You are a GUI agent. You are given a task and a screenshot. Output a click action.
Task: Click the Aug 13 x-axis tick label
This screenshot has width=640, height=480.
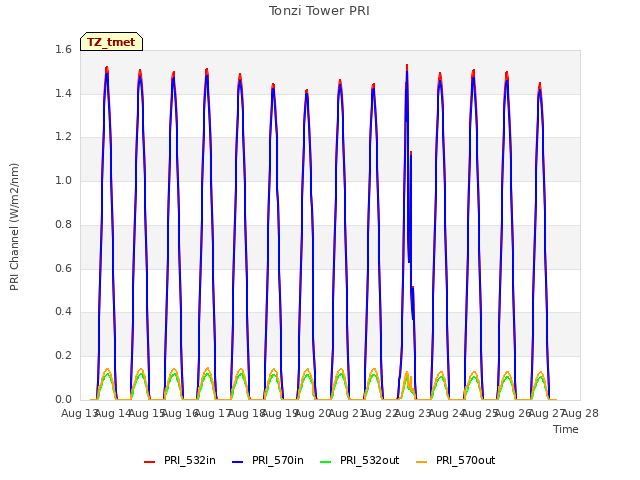[x=79, y=413]
